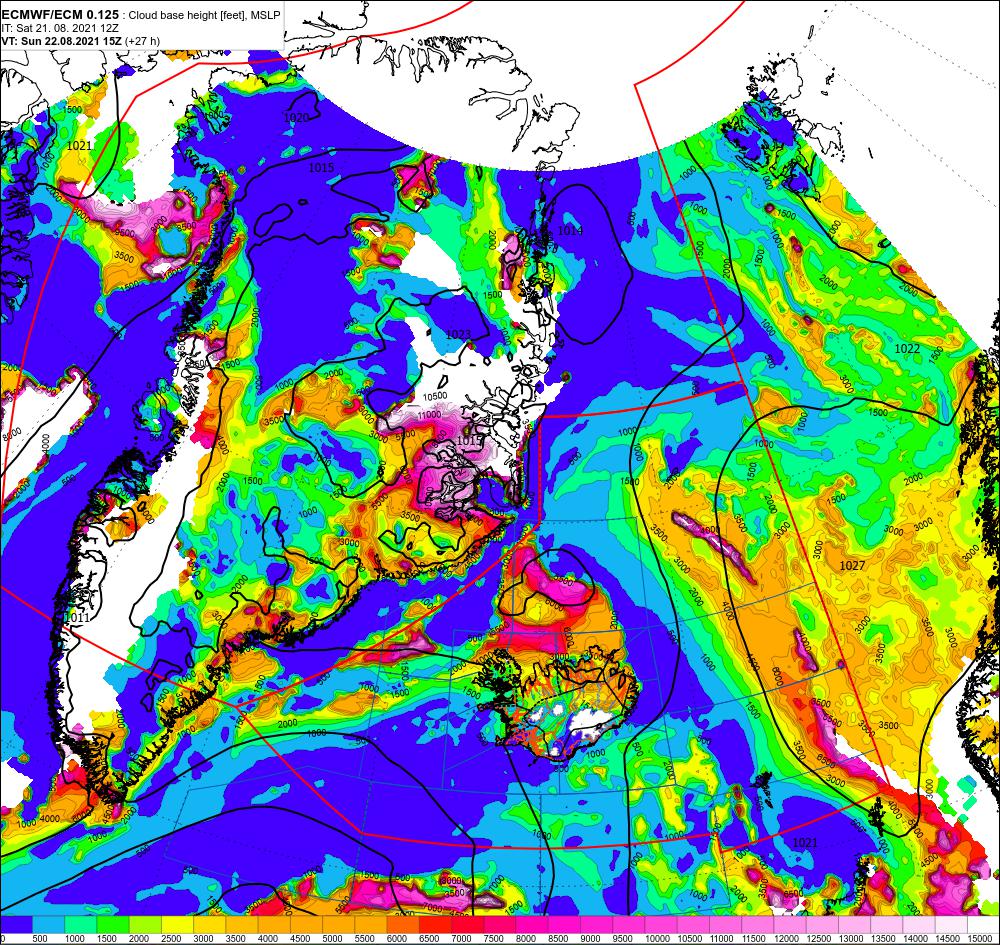
Task: Pick the pale pink 14000–14500 legend swatch
Action: (918, 924)
